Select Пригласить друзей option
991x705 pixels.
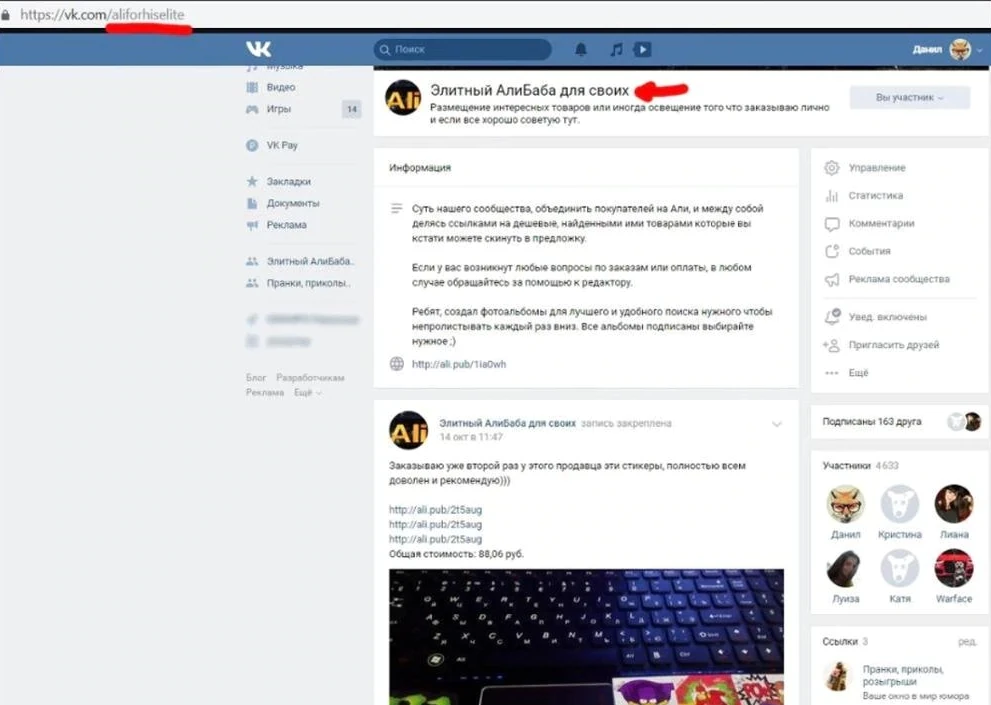[894, 345]
